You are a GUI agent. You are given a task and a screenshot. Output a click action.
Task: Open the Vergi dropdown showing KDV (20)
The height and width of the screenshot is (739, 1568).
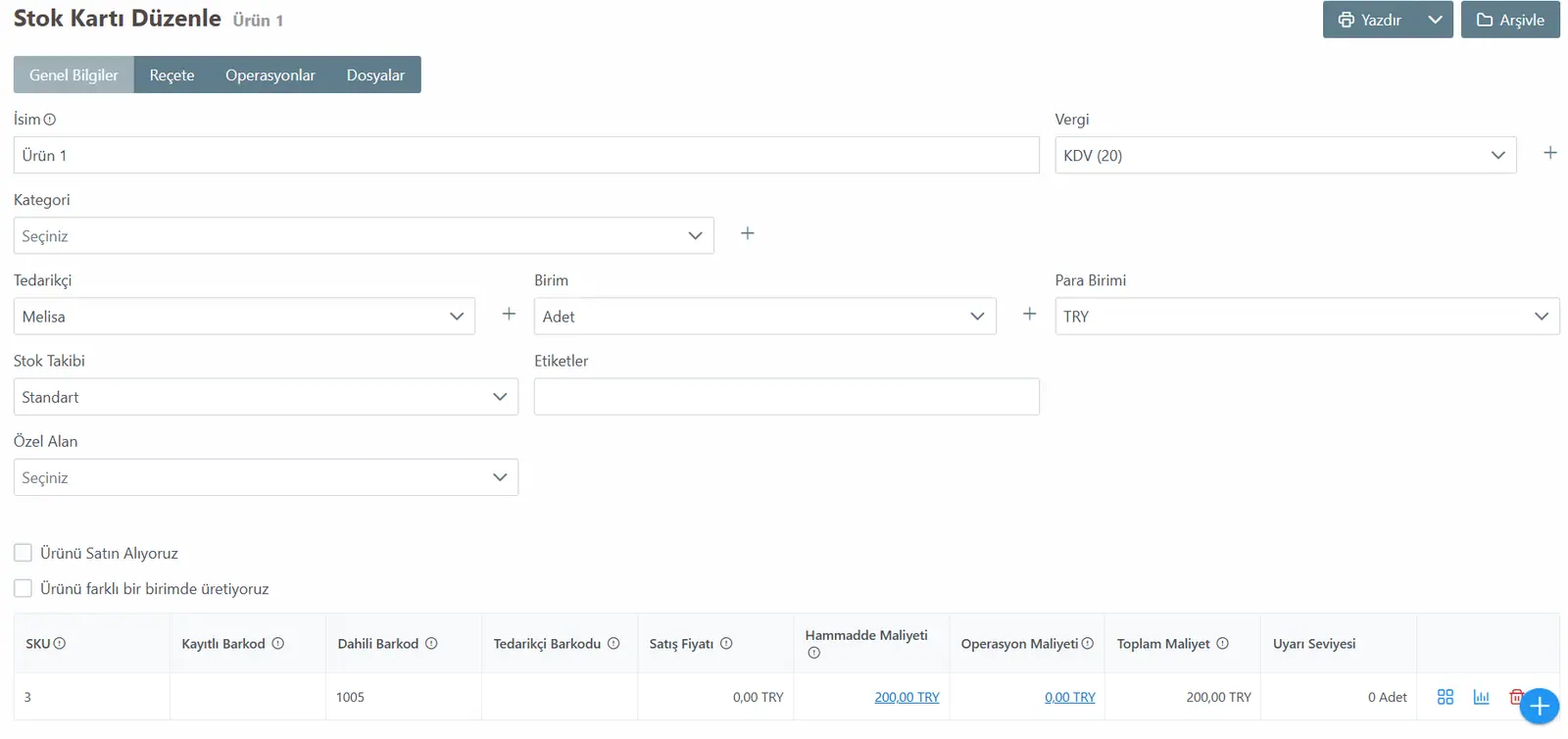coord(1286,155)
